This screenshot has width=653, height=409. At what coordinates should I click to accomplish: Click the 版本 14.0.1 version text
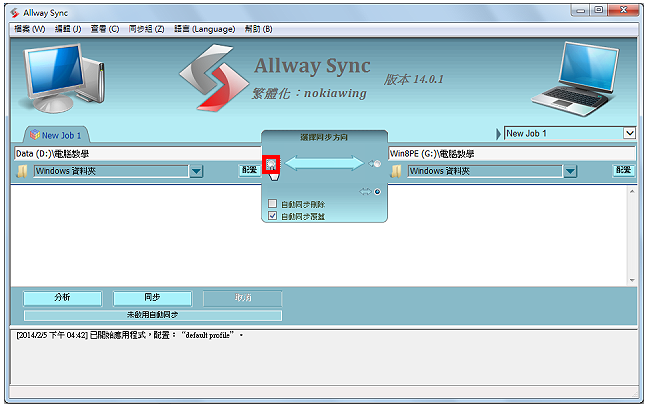(414, 79)
